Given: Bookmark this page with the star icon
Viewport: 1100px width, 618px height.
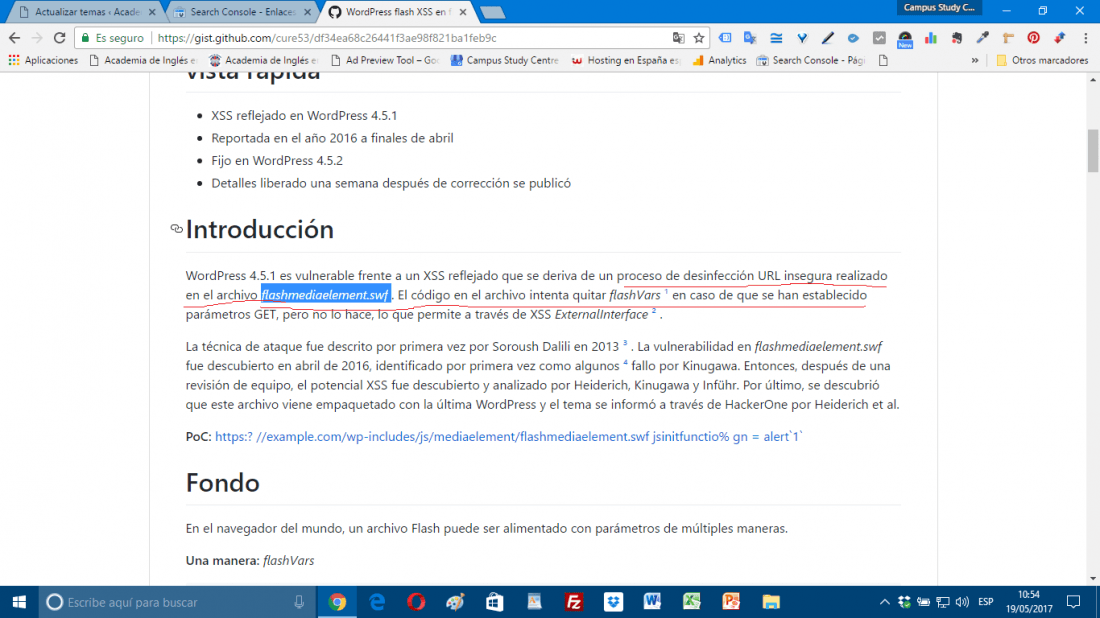Looking at the screenshot, I should click(x=699, y=38).
